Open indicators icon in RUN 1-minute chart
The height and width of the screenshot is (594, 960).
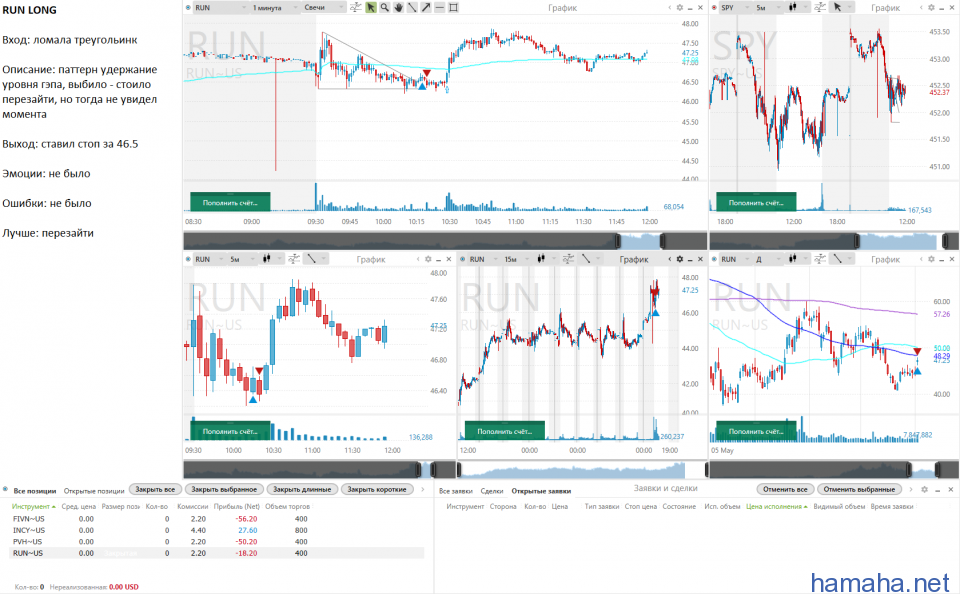point(356,7)
